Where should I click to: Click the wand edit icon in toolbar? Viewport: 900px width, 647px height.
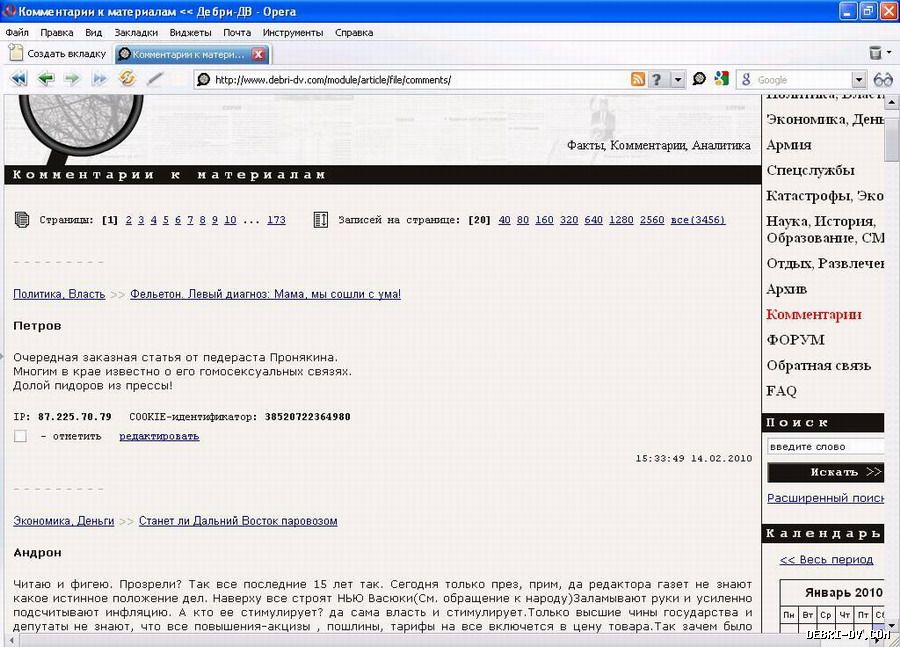pos(155,79)
